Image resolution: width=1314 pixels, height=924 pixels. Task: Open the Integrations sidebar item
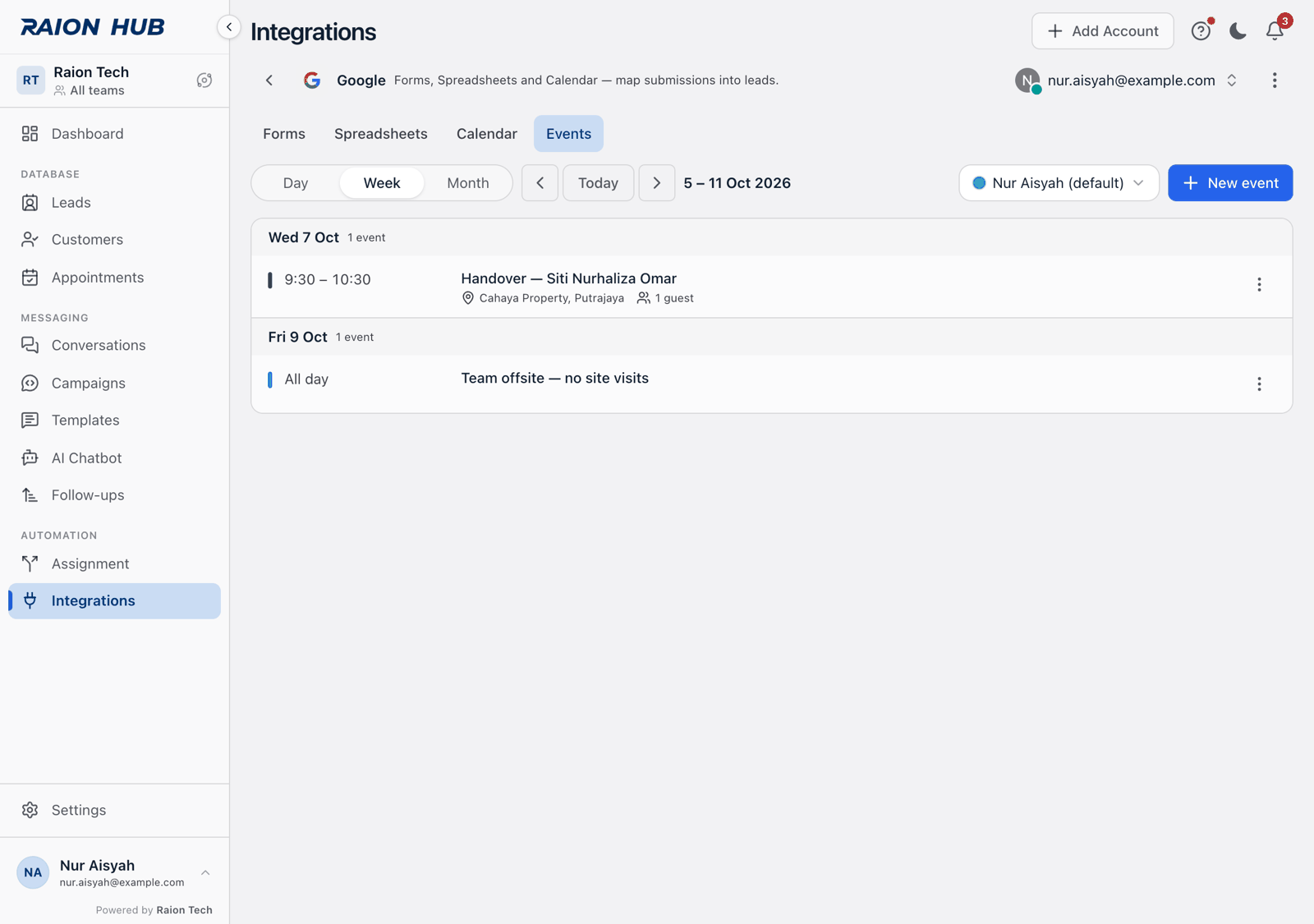(114, 601)
